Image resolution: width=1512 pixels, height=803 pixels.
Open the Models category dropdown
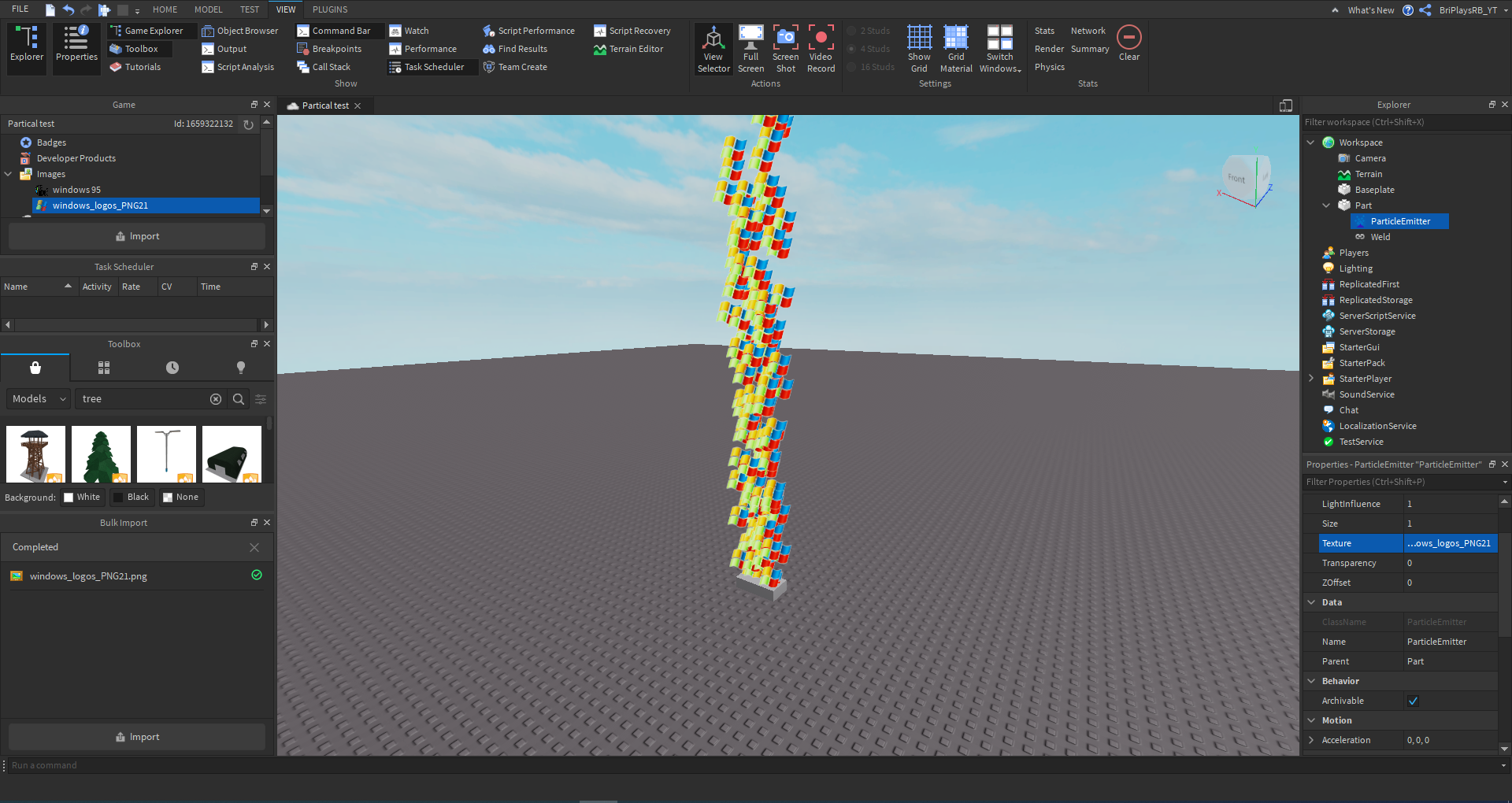pyautogui.click(x=39, y=399)
